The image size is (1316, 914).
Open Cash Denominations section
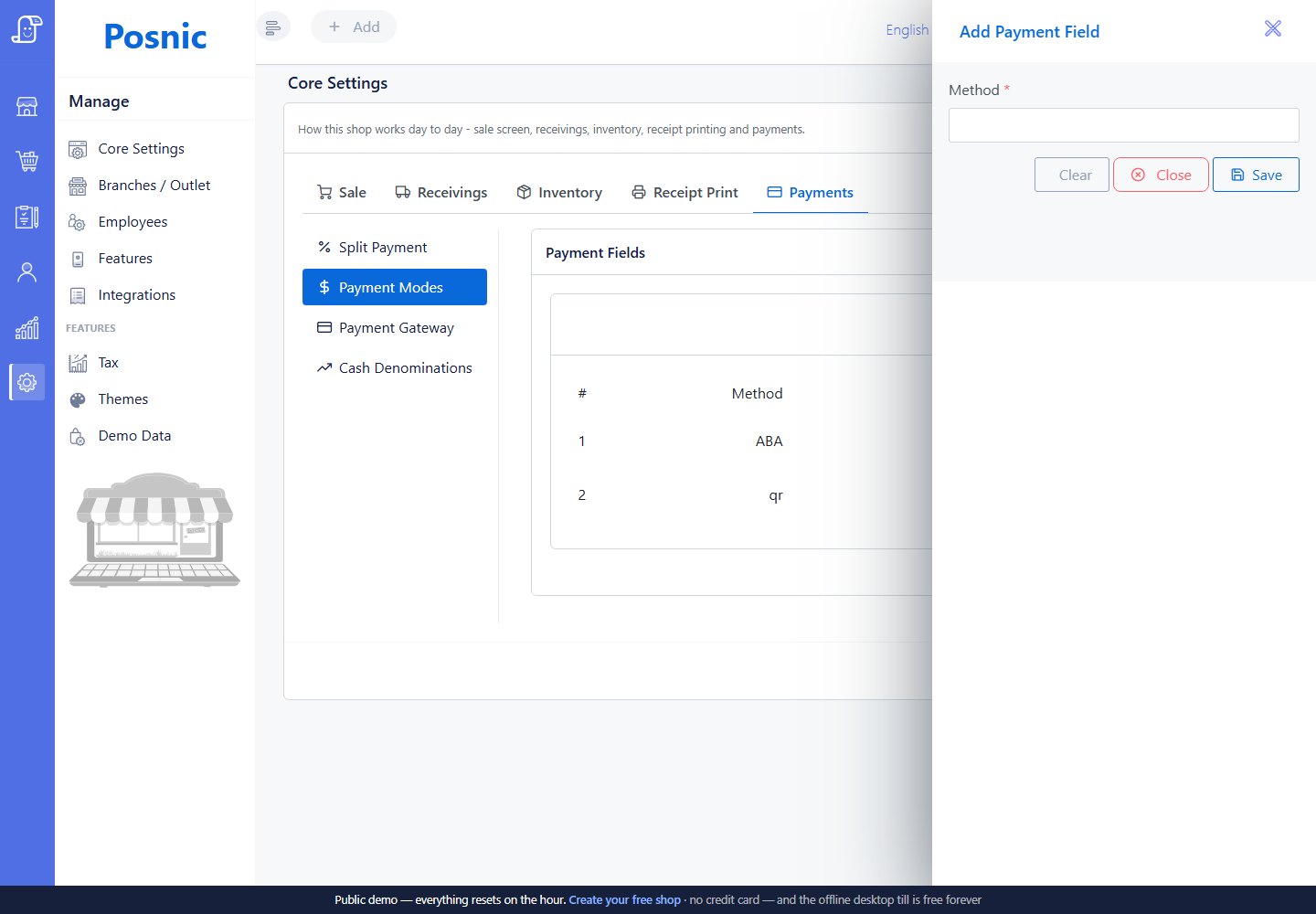[395, 367]
